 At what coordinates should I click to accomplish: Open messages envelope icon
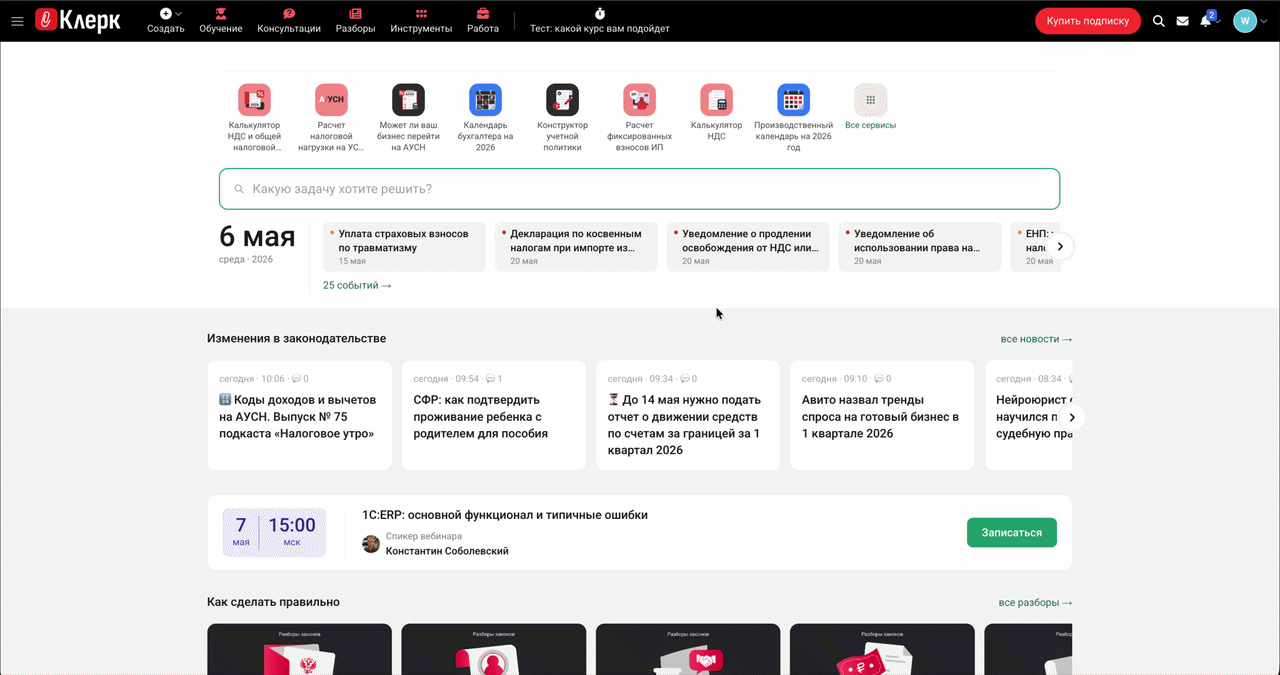(1183, 21)
